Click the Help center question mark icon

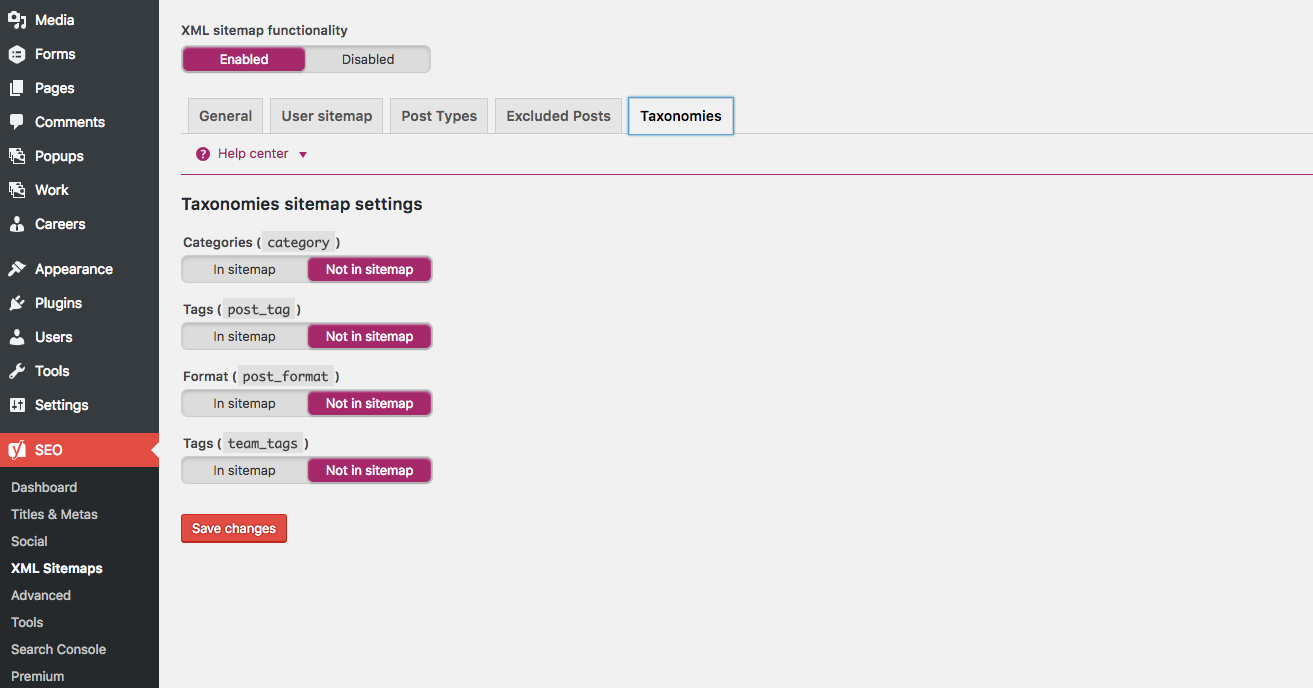(203, 154)
